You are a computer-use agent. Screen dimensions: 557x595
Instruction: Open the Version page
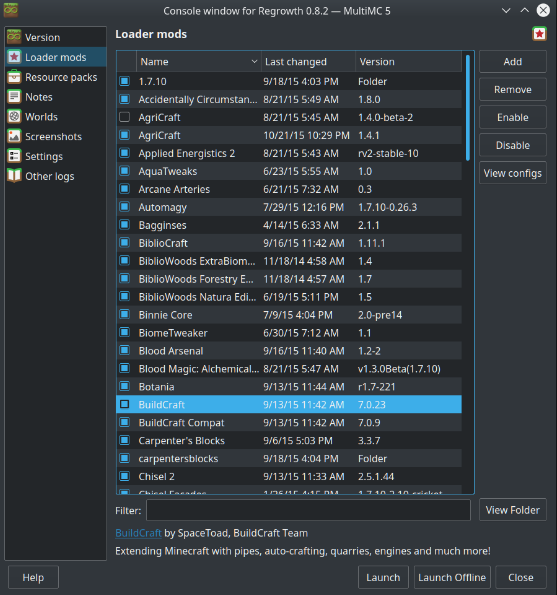(55, 37)
